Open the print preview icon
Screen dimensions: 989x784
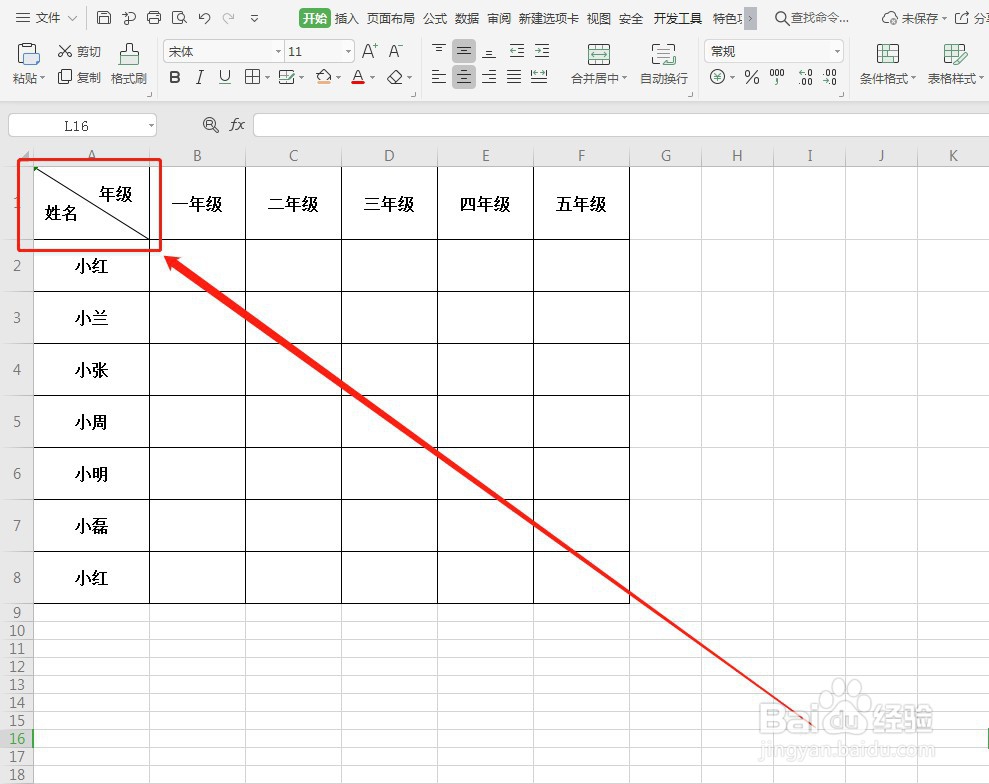click(181, 17)
